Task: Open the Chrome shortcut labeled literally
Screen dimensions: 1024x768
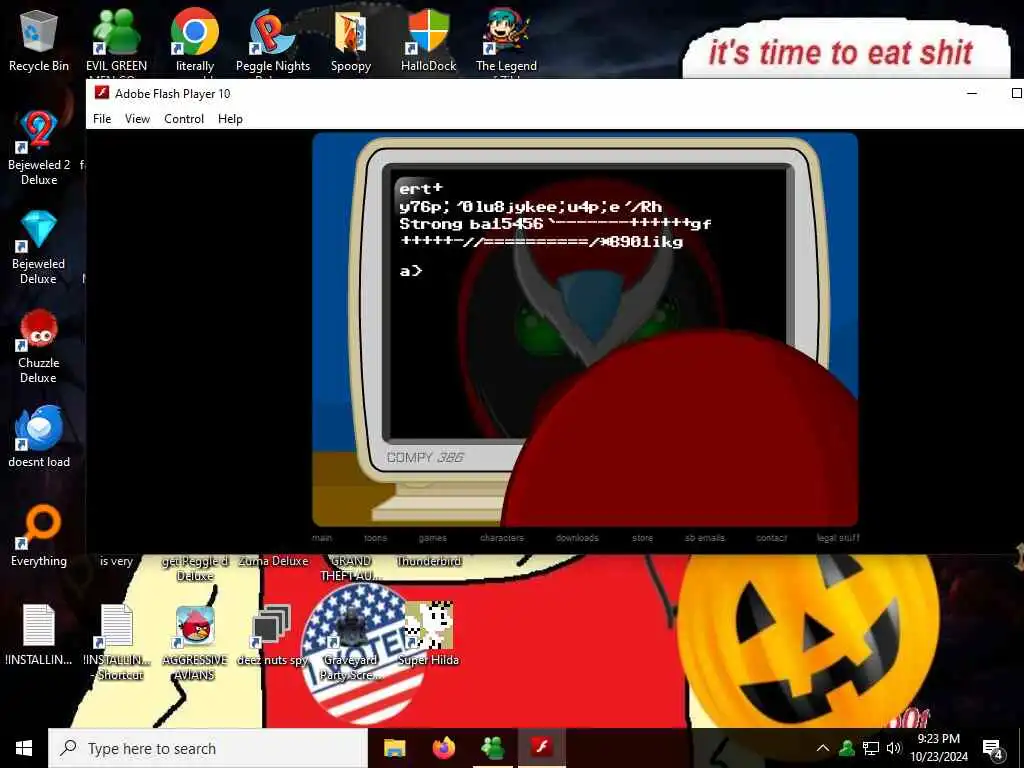Action: tap(195, 40)
